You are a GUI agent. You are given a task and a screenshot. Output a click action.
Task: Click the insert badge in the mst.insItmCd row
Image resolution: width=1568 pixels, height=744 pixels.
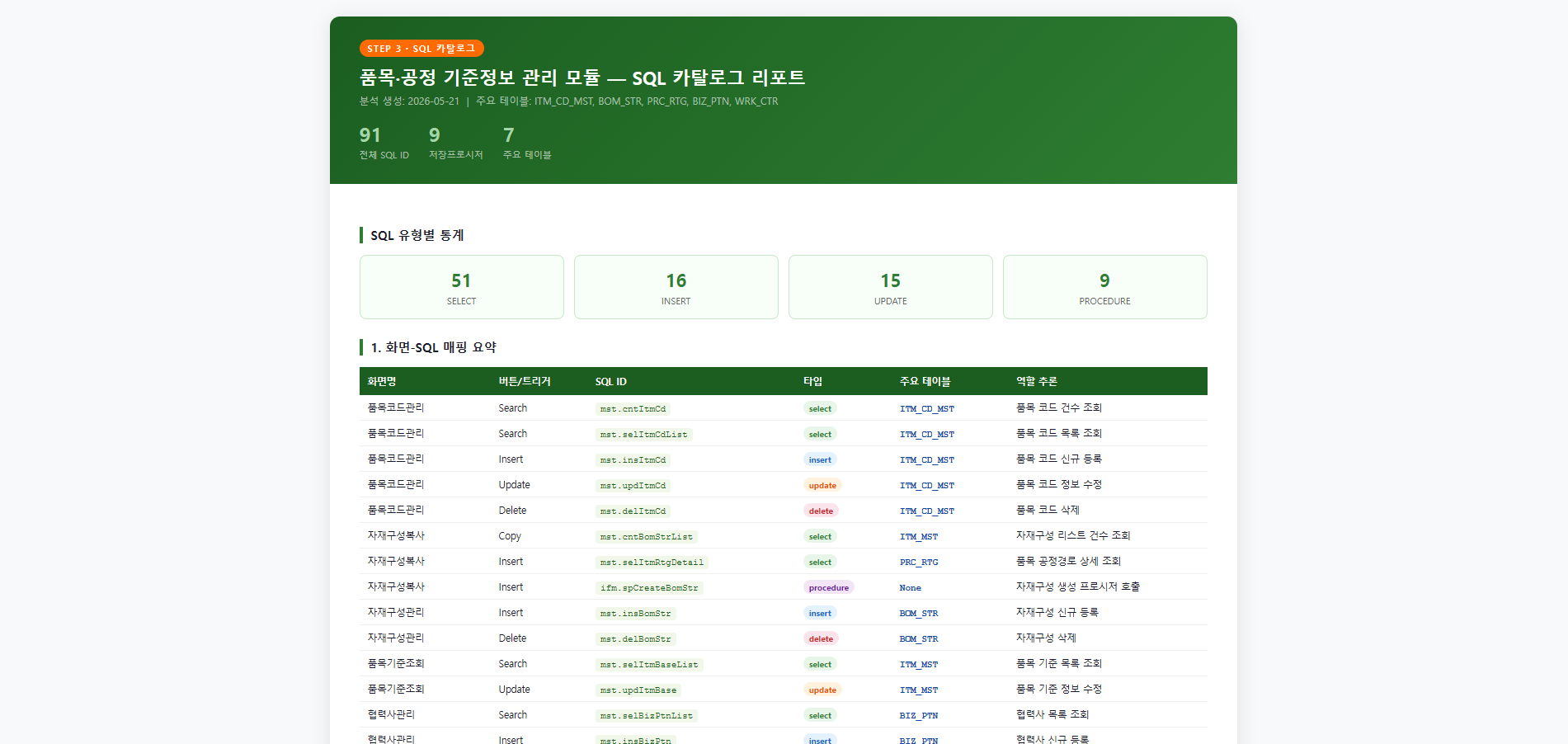click(820, 460)
